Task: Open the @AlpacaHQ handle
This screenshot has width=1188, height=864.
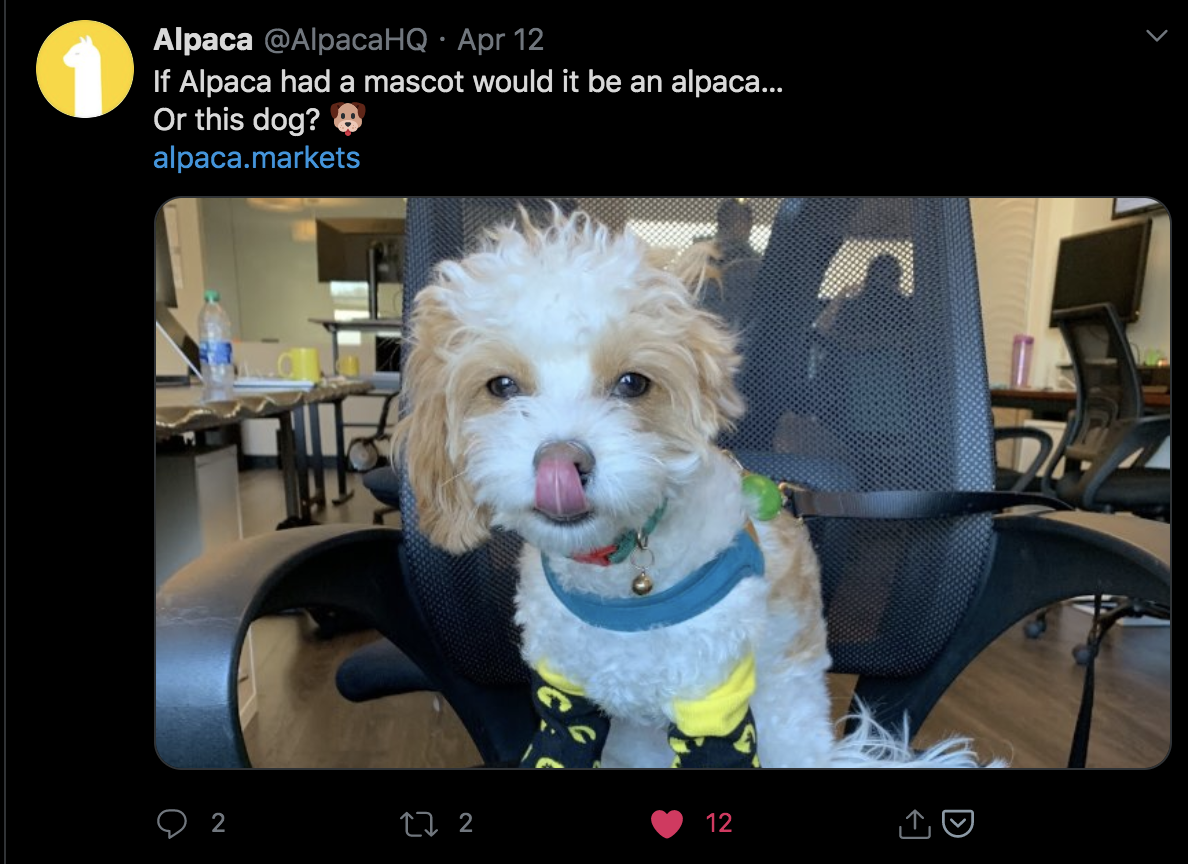Action: coord(345,39)
